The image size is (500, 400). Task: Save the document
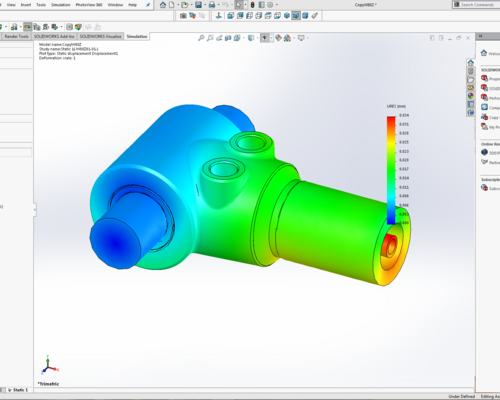[198, 5]
